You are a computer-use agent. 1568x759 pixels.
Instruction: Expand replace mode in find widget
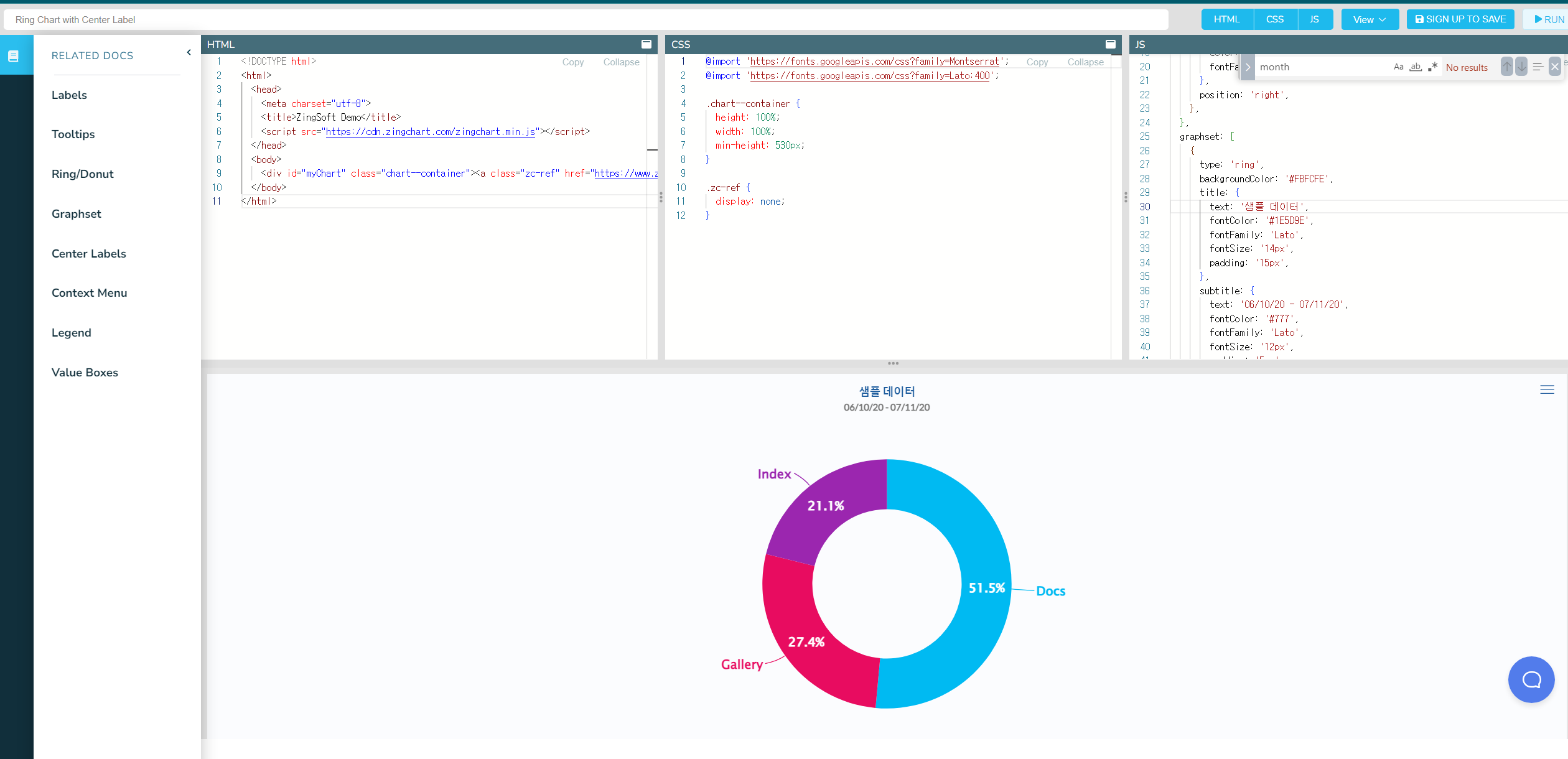tap(1248, 67)
